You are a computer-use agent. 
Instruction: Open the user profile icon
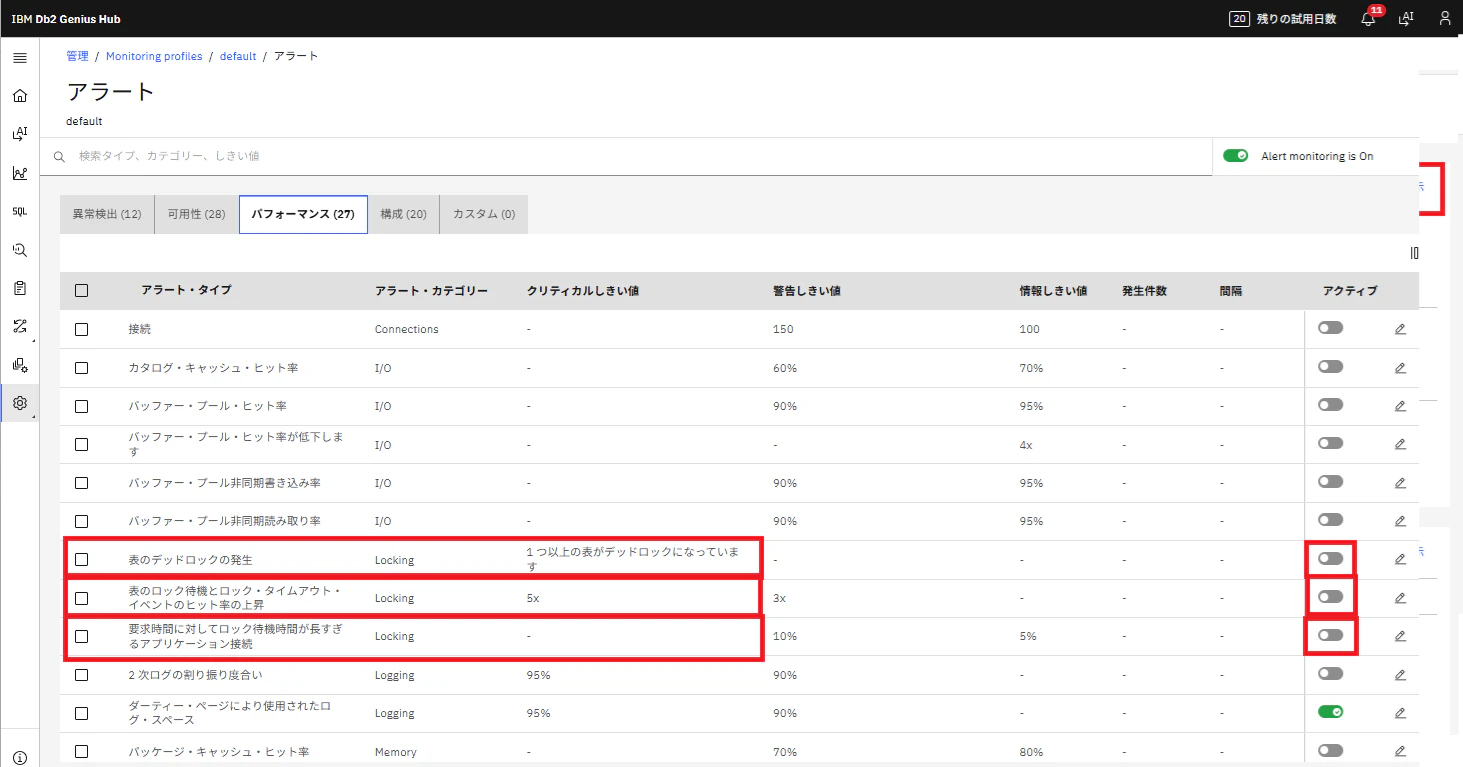pyautogui.click(x=1444, y=18)
